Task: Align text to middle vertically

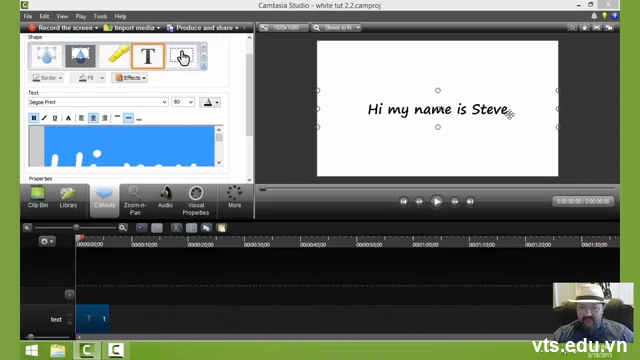Action: pyautogui.click(x=129, y=118)
